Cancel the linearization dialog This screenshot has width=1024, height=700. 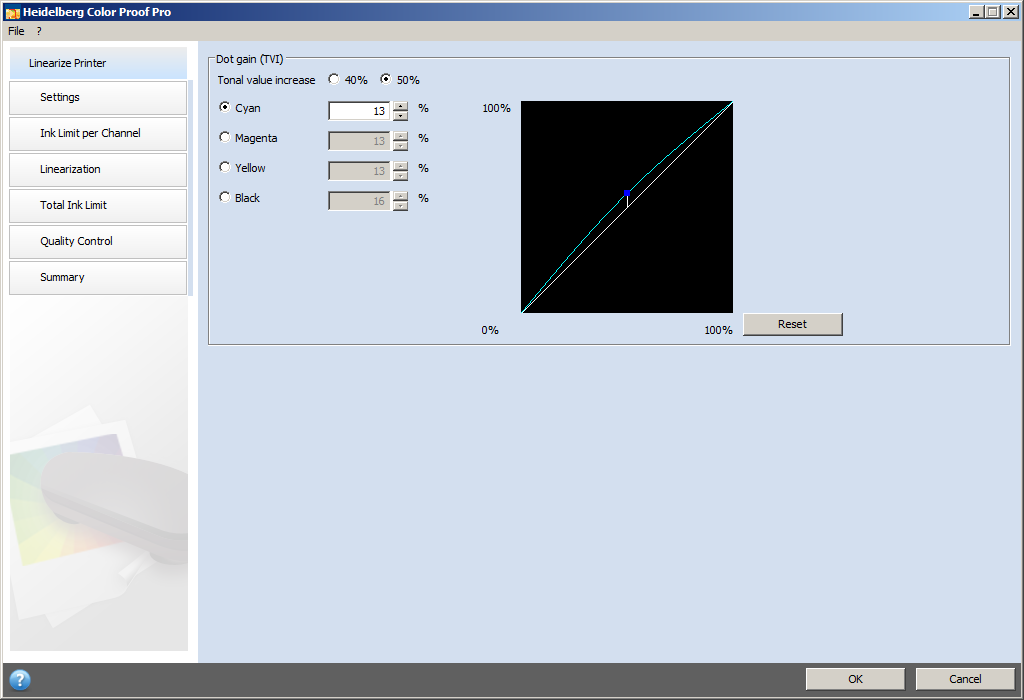point(965,679)
